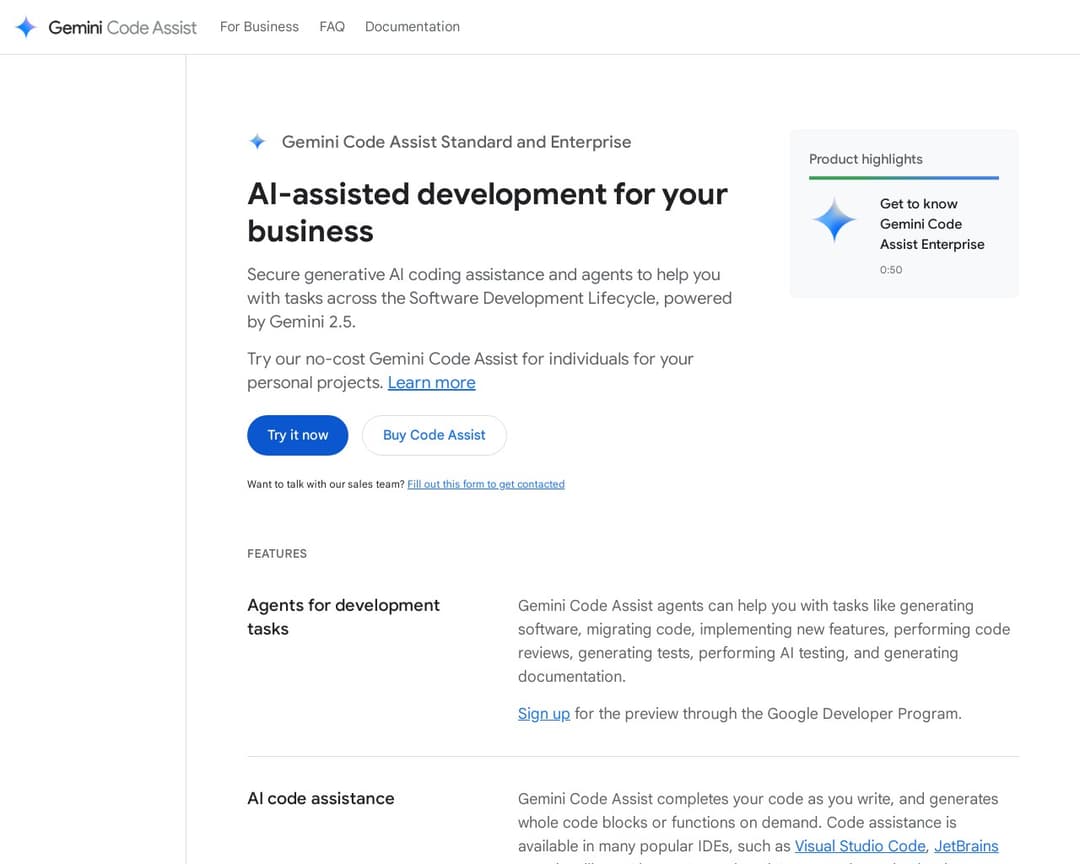
Task: Click the Product highlights heading
Action: pos(866,159)
